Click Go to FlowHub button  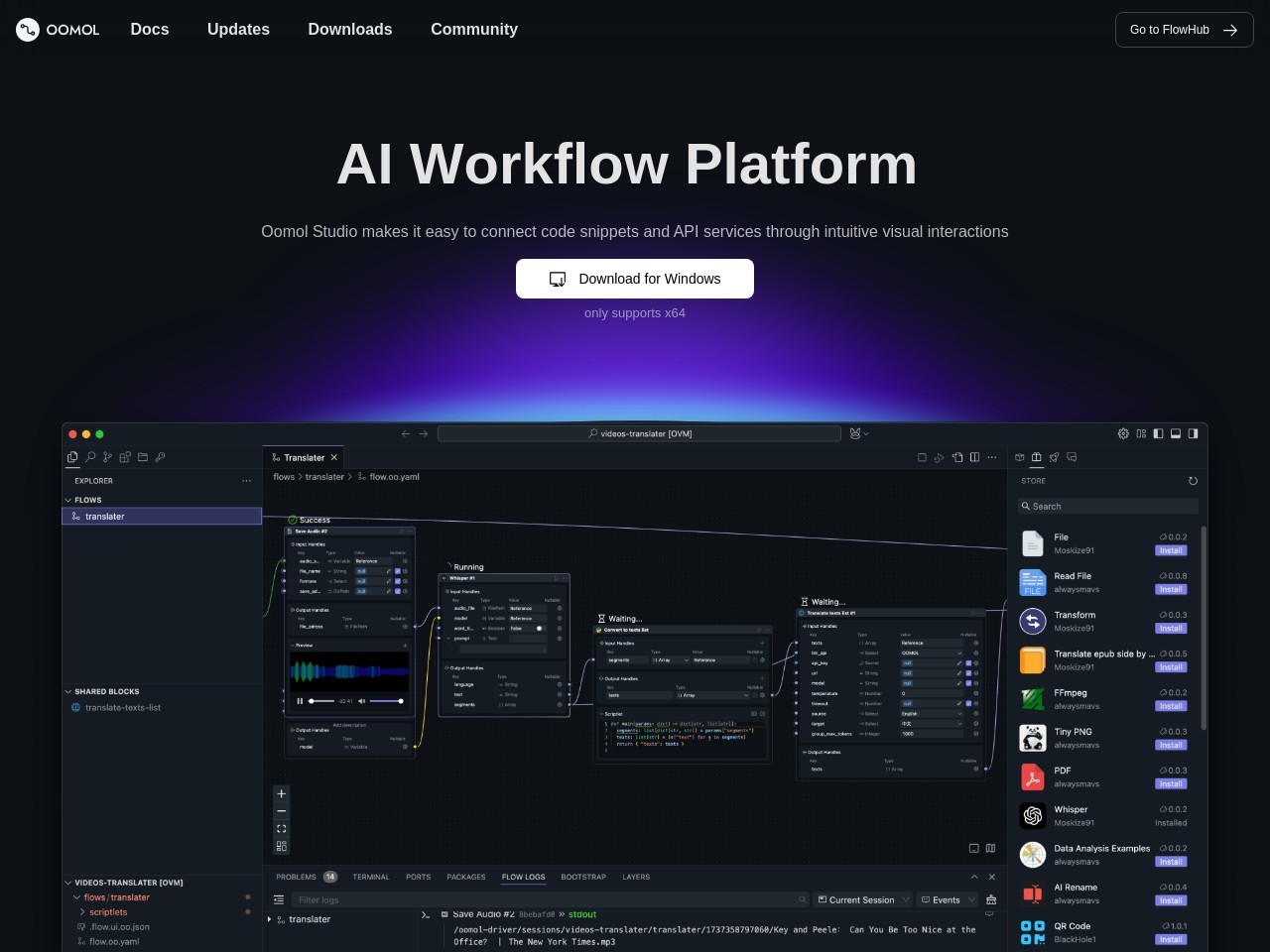pos(1184,30)
